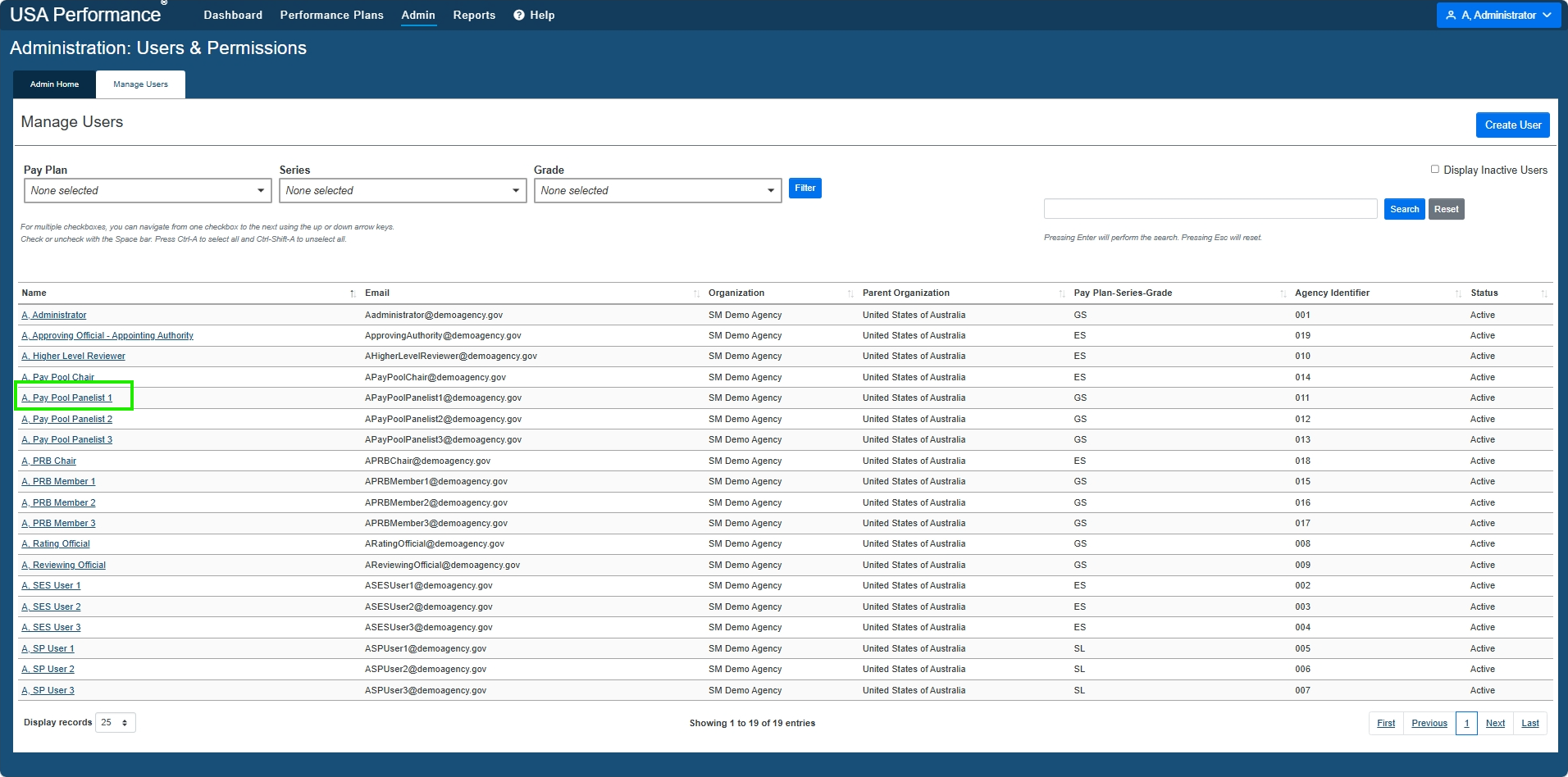The image size is (1568, 777).
Task: Switch to the Admin Home tab
Action: [x=55, y=84]
